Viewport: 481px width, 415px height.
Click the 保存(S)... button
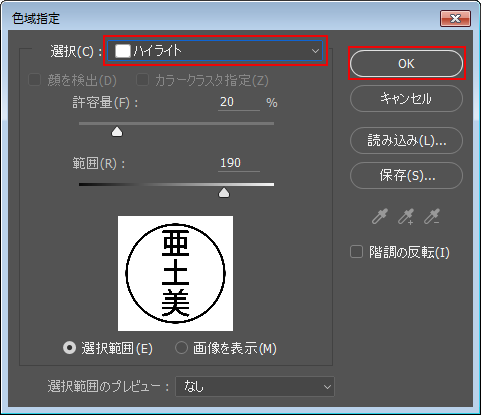coord(406,175)
